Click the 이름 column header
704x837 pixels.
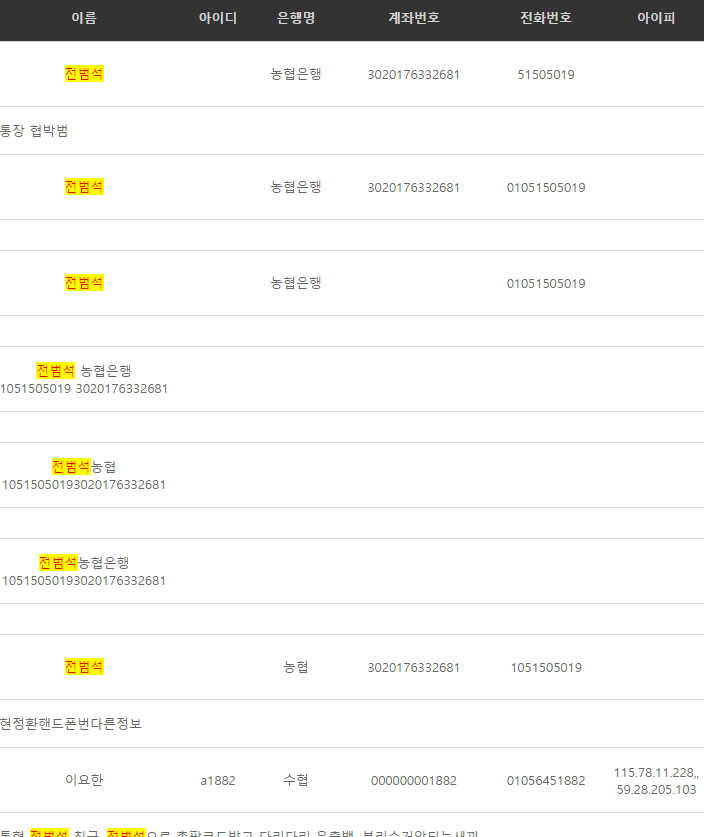[x=84, y=18]
